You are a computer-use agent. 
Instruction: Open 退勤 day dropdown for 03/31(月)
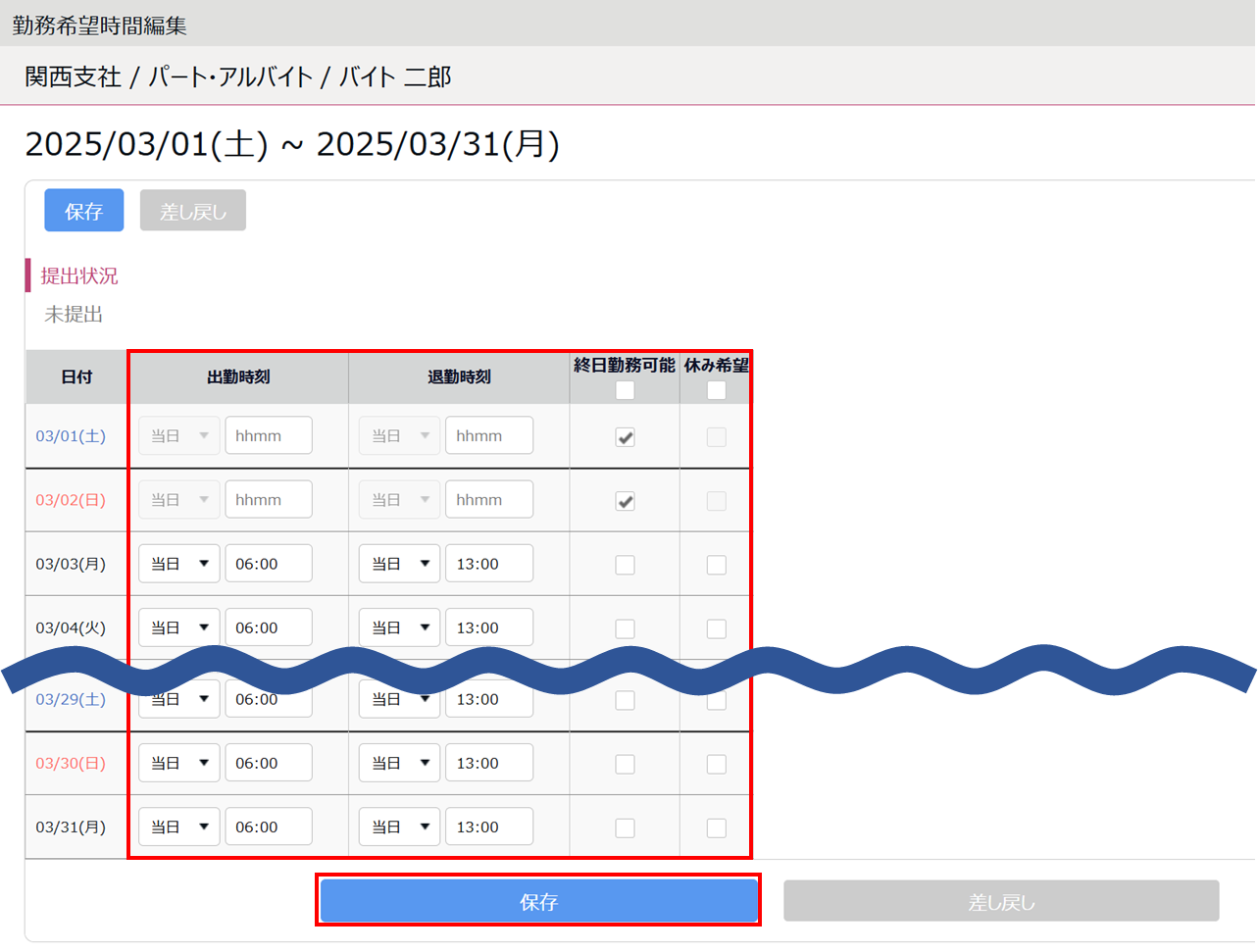pyautogui.click(x=400, y=827)
